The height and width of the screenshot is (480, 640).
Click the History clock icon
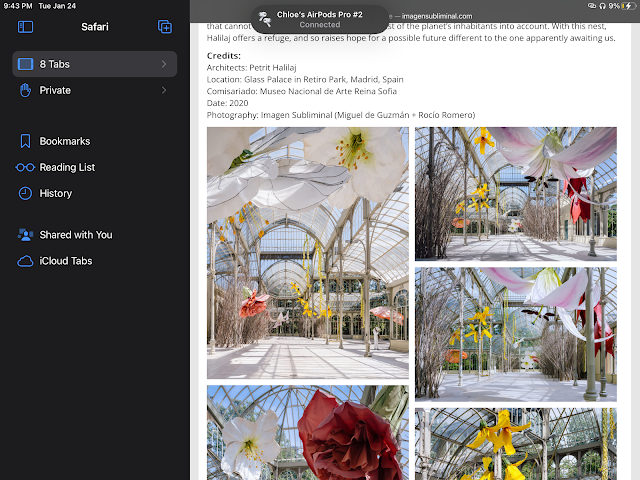[x=25, y=193]
